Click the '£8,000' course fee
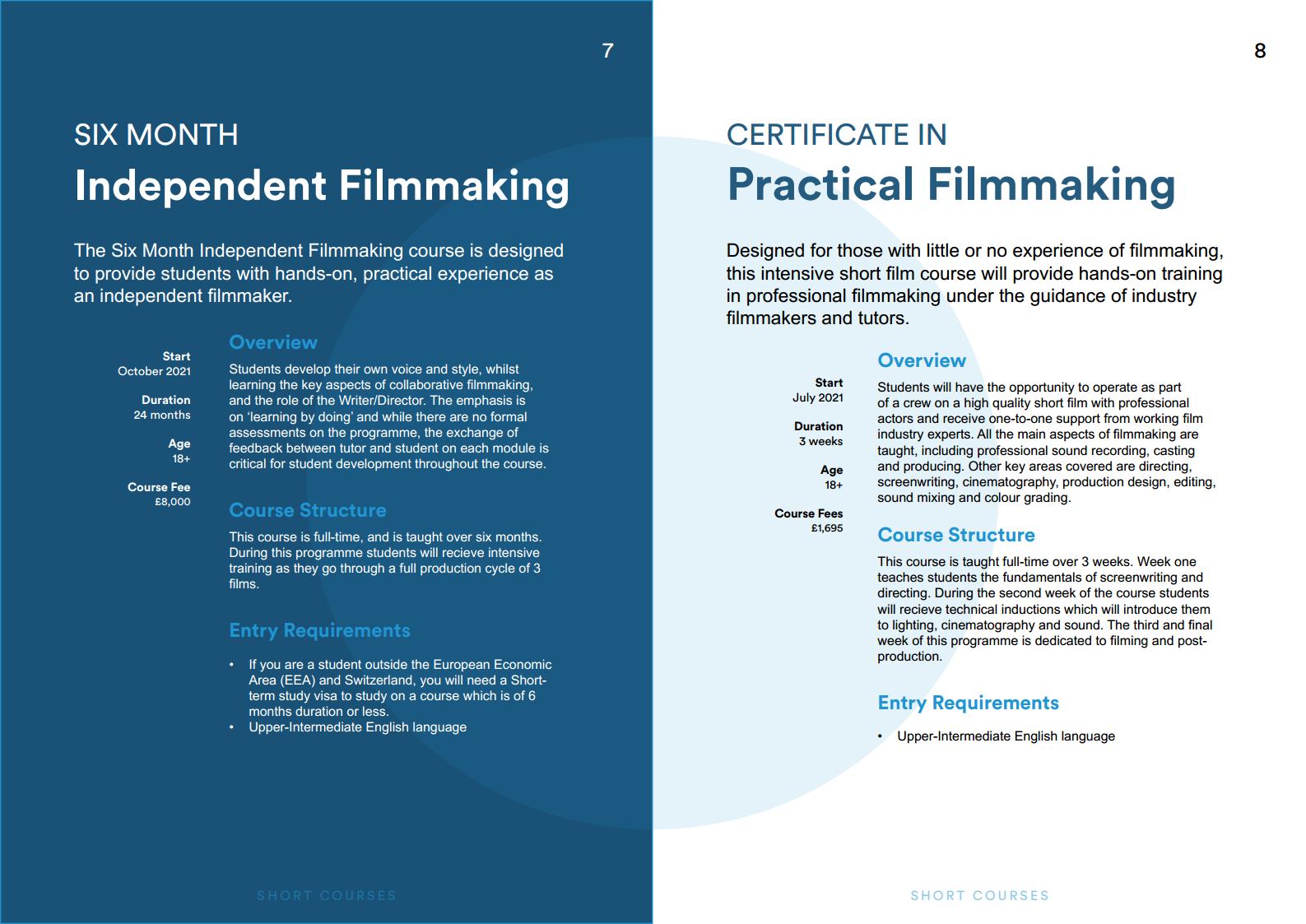The image size is (1306, 924). [x=173, y=502]
